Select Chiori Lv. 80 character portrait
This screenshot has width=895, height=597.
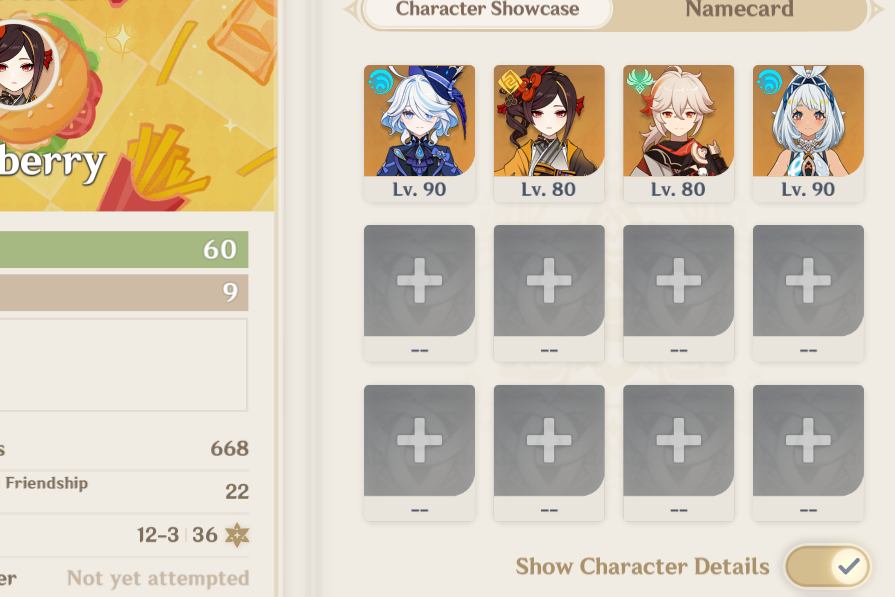549,133
